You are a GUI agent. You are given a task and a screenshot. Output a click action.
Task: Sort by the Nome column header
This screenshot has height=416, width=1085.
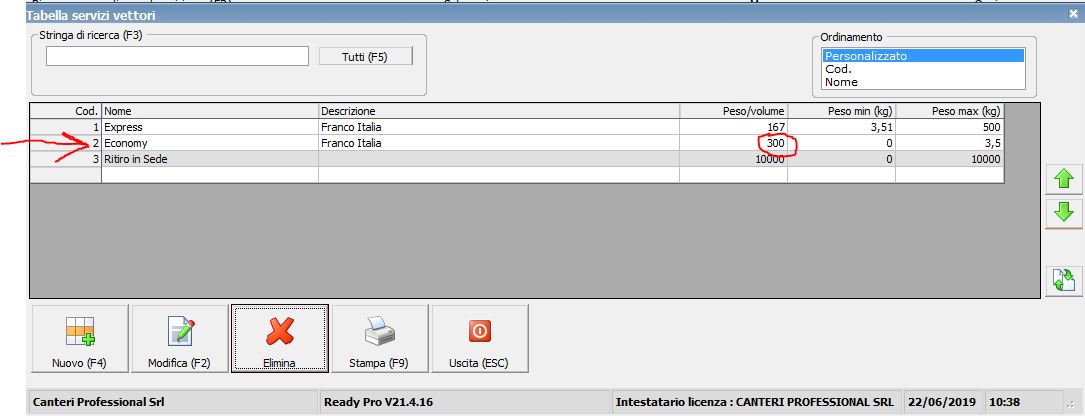(x=210, y=111)
